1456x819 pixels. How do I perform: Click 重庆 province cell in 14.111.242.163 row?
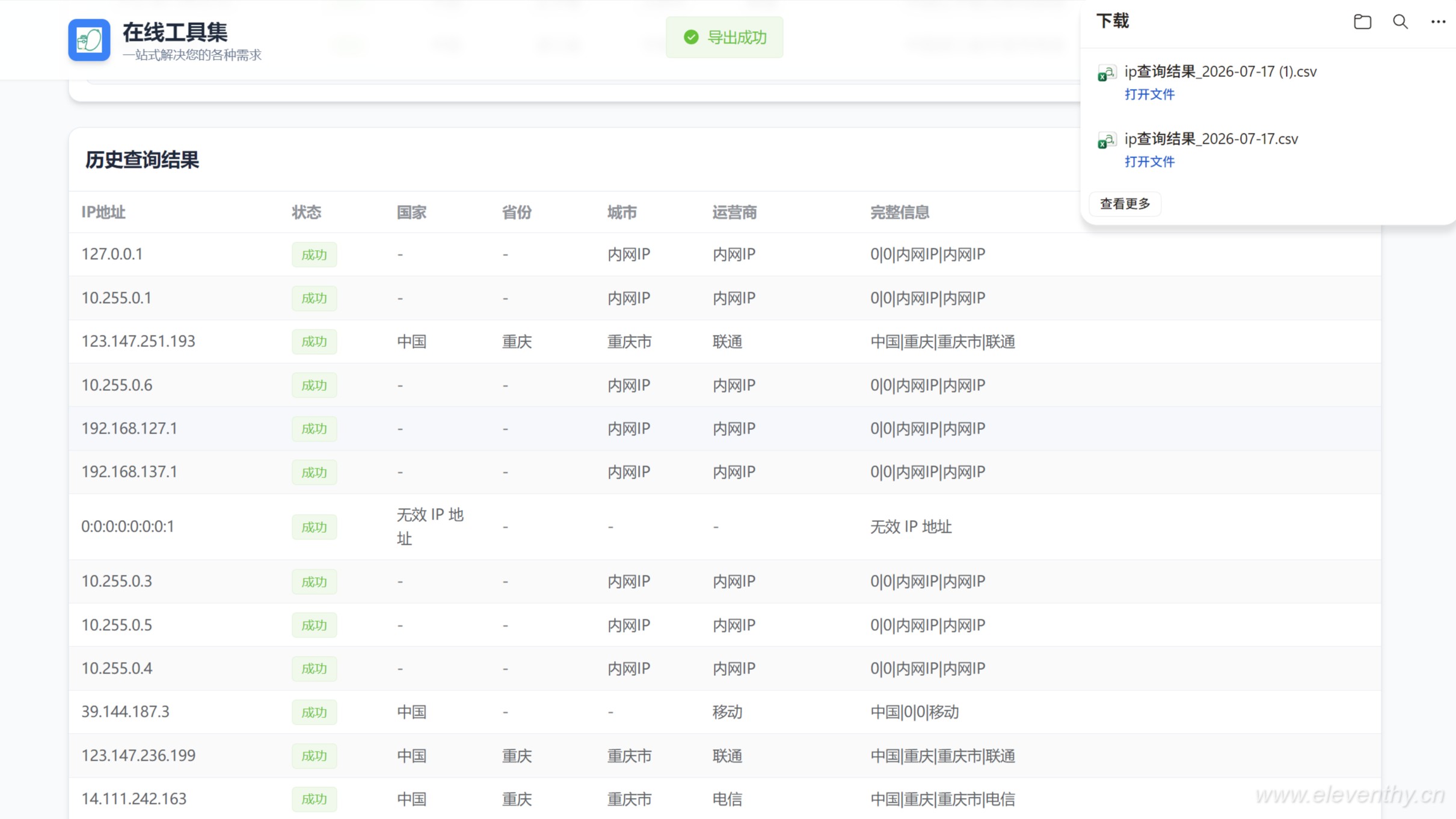pos(517,799)
